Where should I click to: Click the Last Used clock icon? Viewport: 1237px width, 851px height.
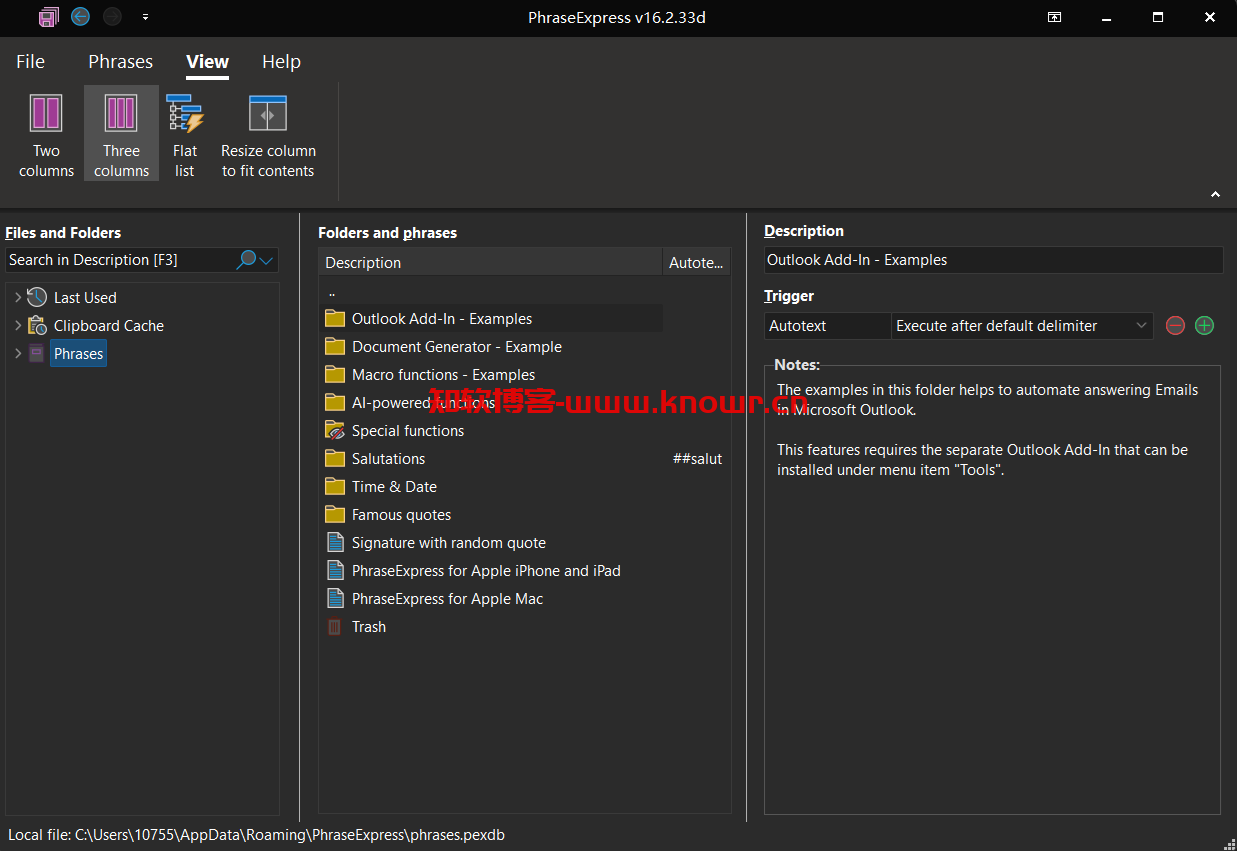pyautogui.click(x=37, y=297)
